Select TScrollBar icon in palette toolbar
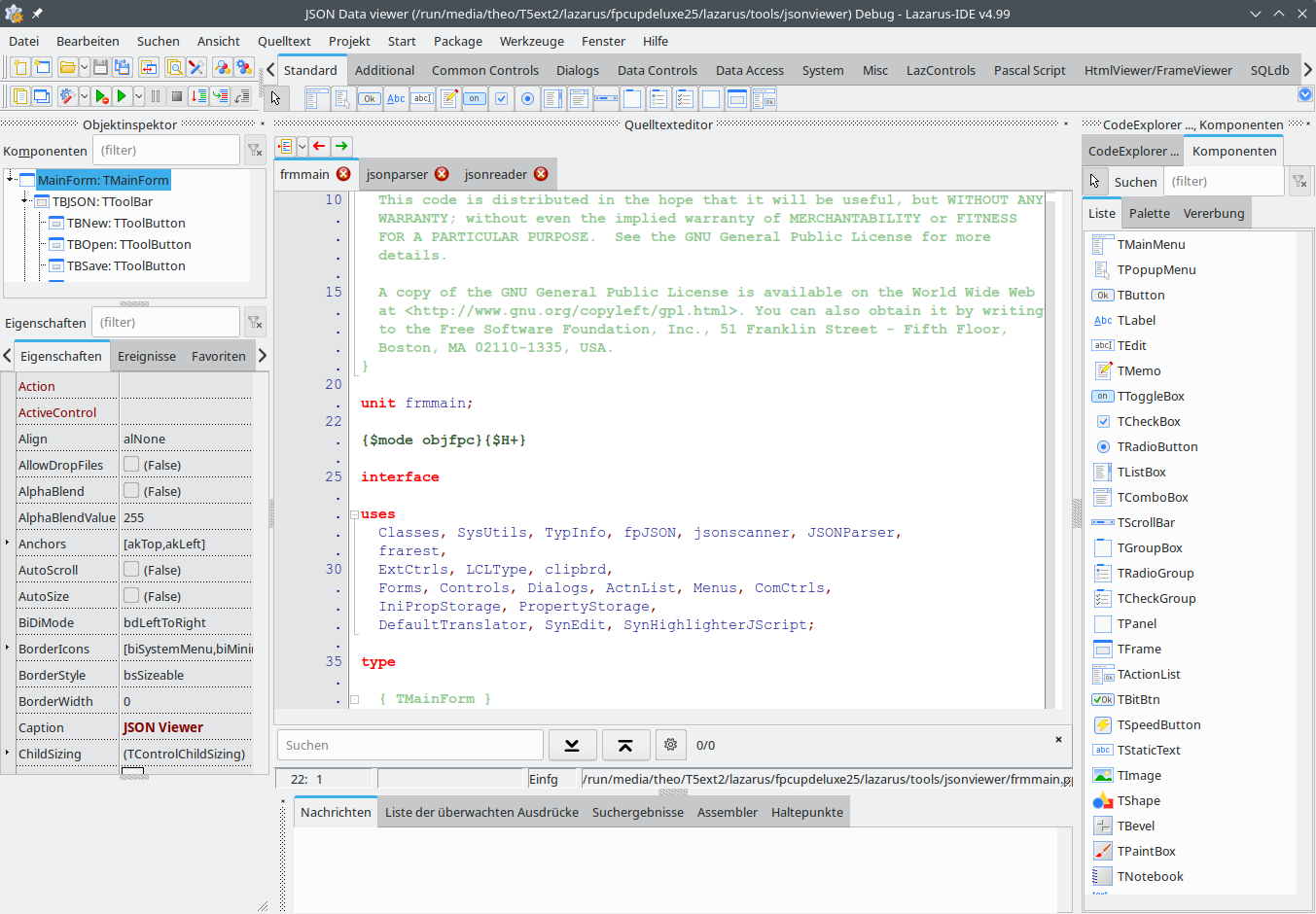Viewport: 1316px width, 914px height. [x=606, y=98]
